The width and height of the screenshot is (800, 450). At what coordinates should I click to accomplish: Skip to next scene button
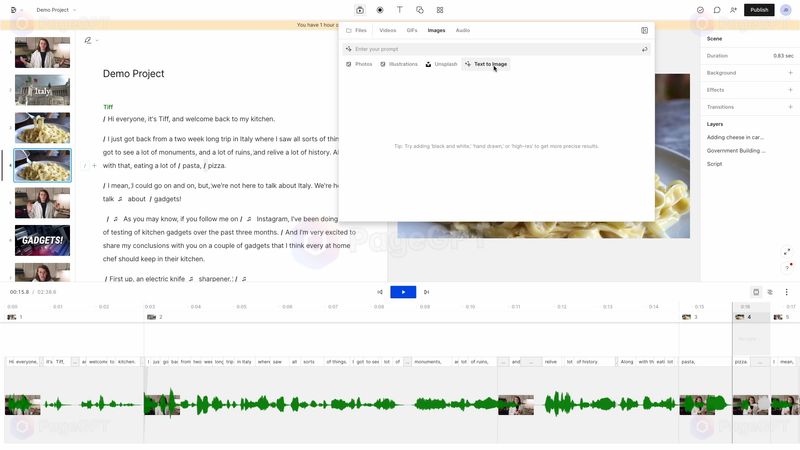427,292
